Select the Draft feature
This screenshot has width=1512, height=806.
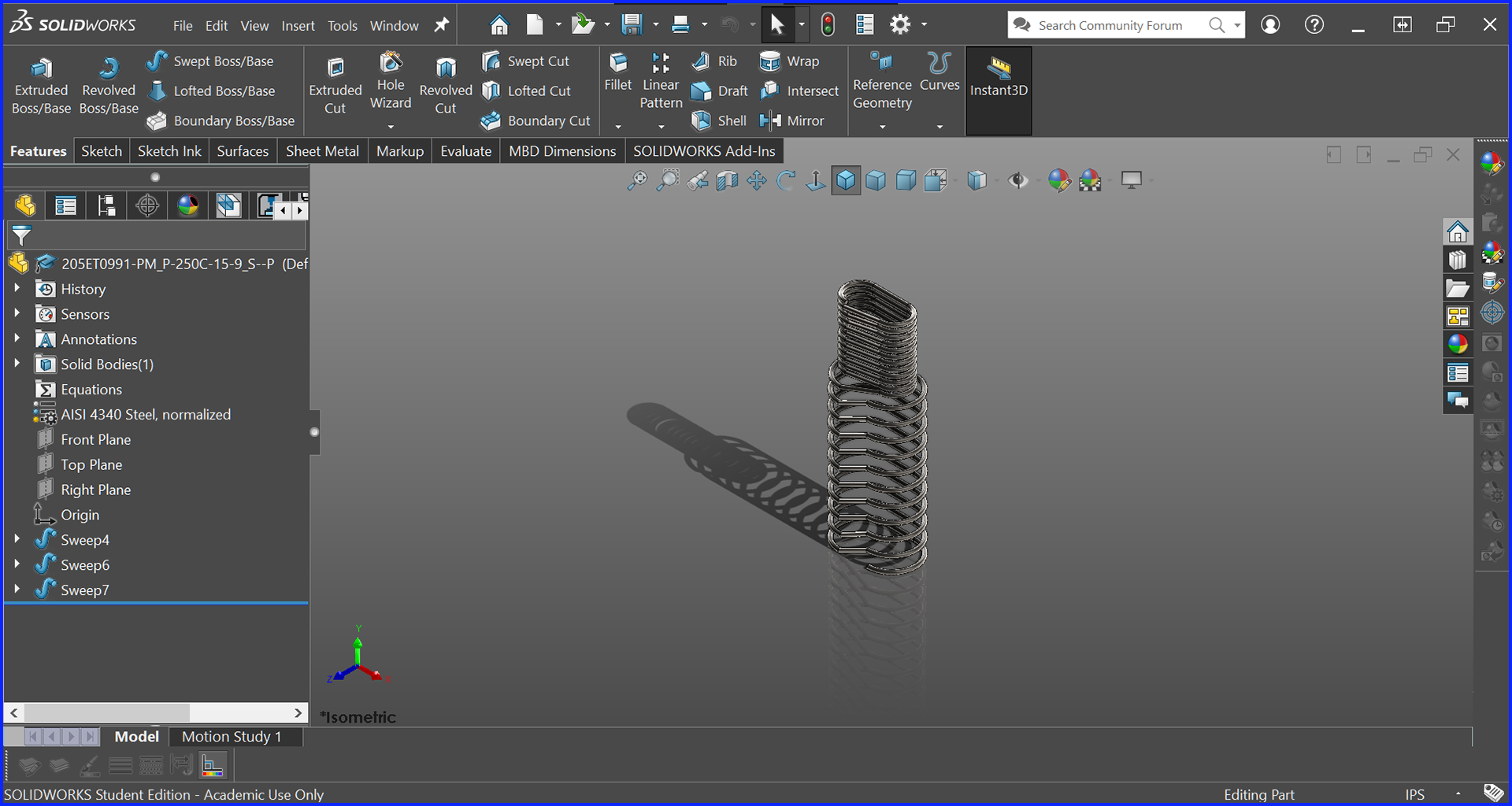tap(719, 91)
